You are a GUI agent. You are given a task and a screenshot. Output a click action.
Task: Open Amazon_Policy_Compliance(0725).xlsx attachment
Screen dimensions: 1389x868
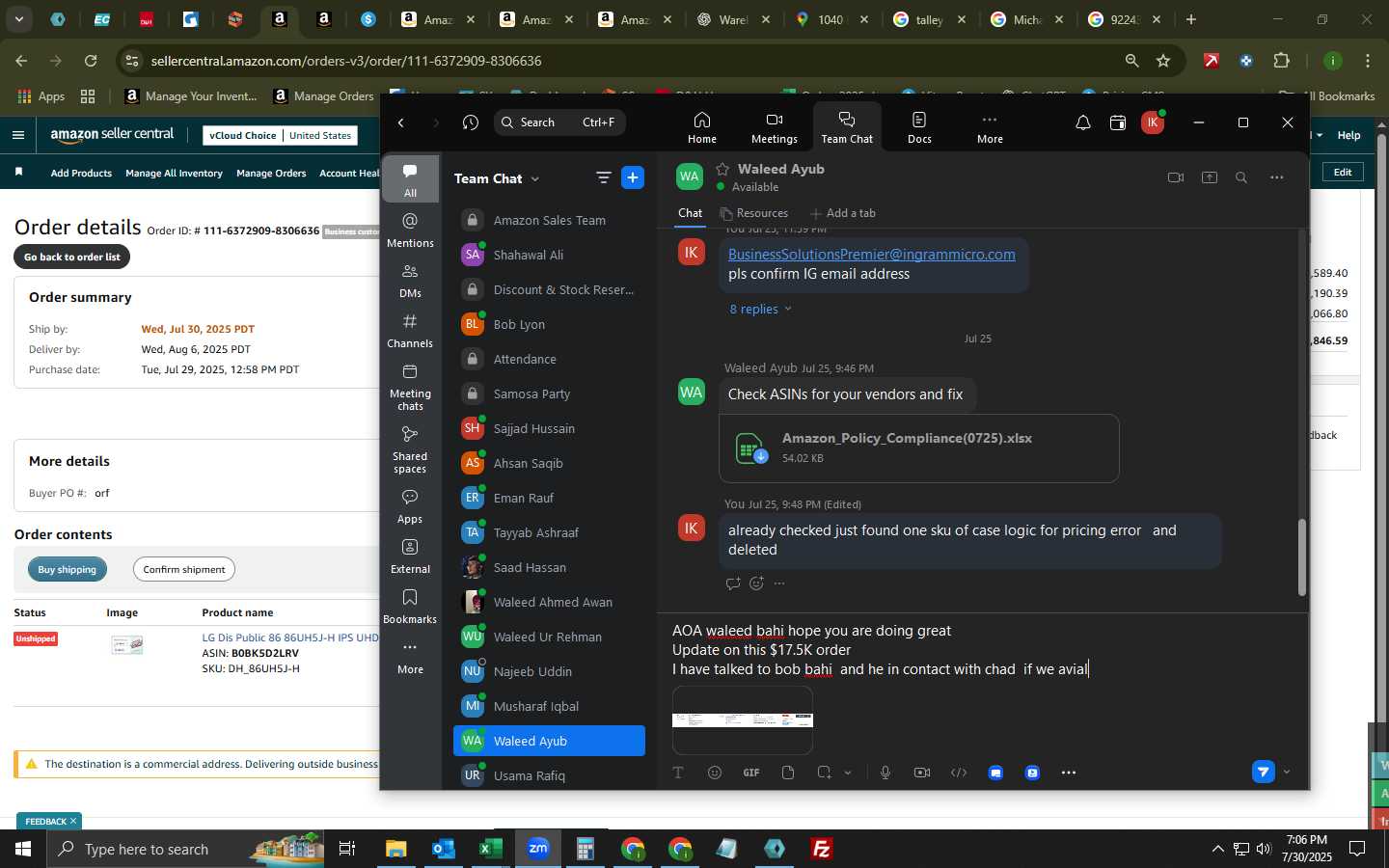click(x=918, y=448)
